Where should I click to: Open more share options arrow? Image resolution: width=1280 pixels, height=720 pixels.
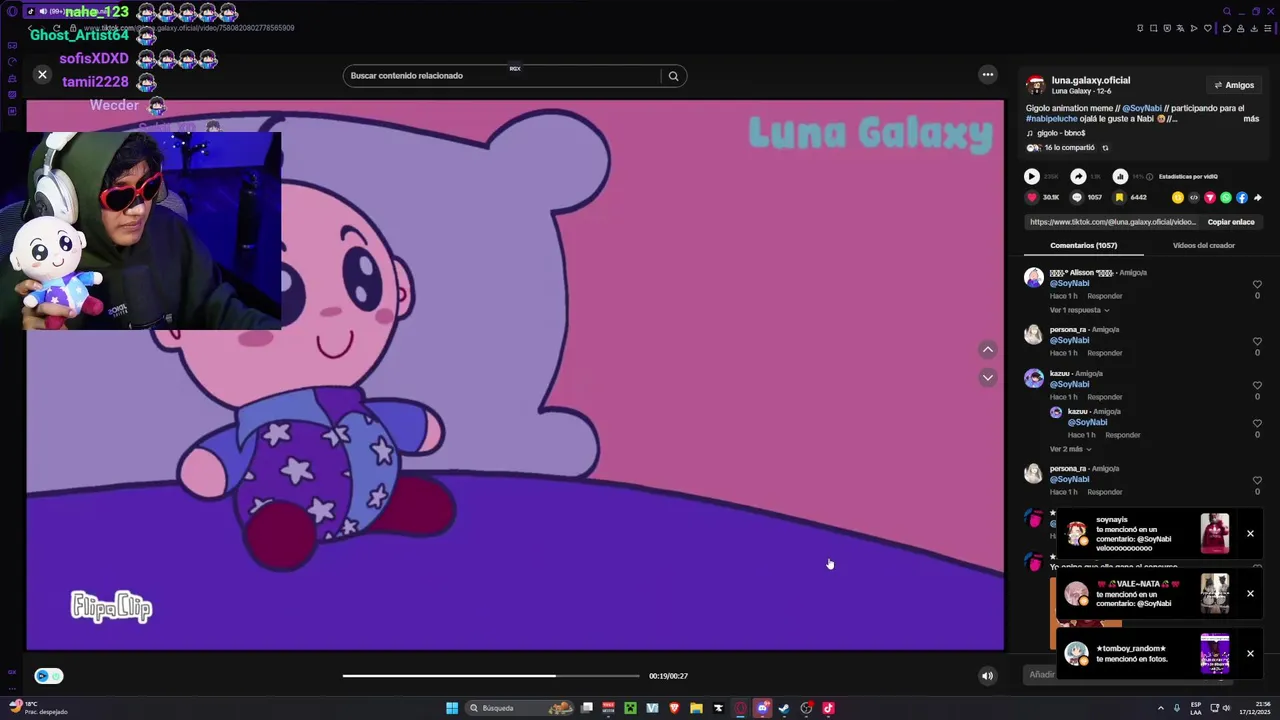click(1258, 197)
